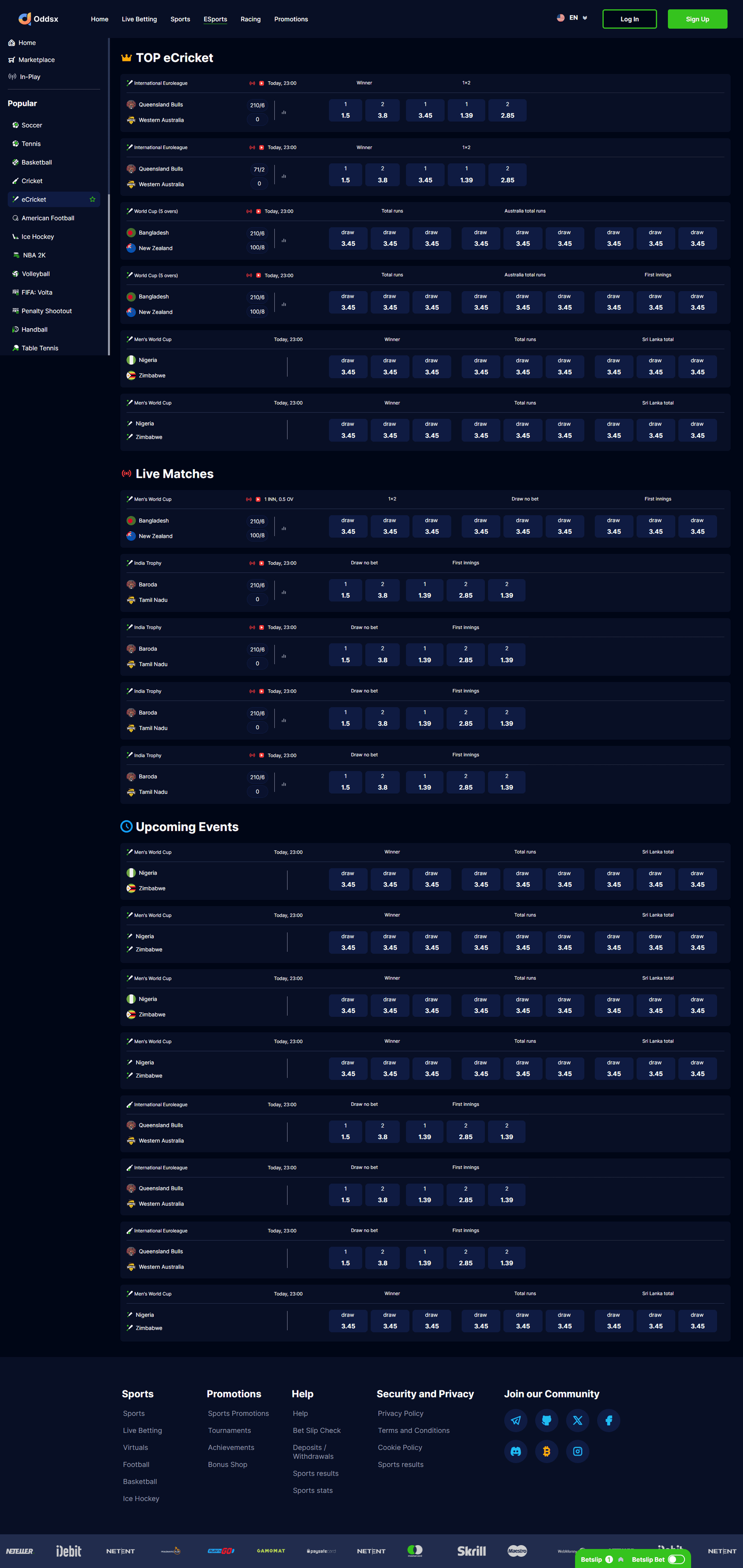
Task: Toggle the eCricket favorite star
Action: [92, 199]
